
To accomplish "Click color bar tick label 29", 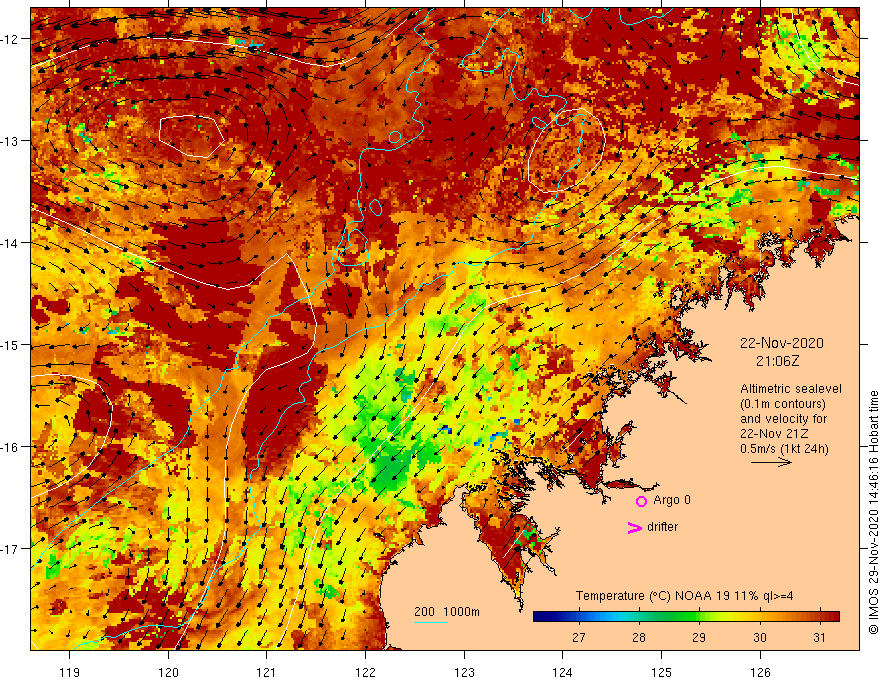I will point(699,638).
